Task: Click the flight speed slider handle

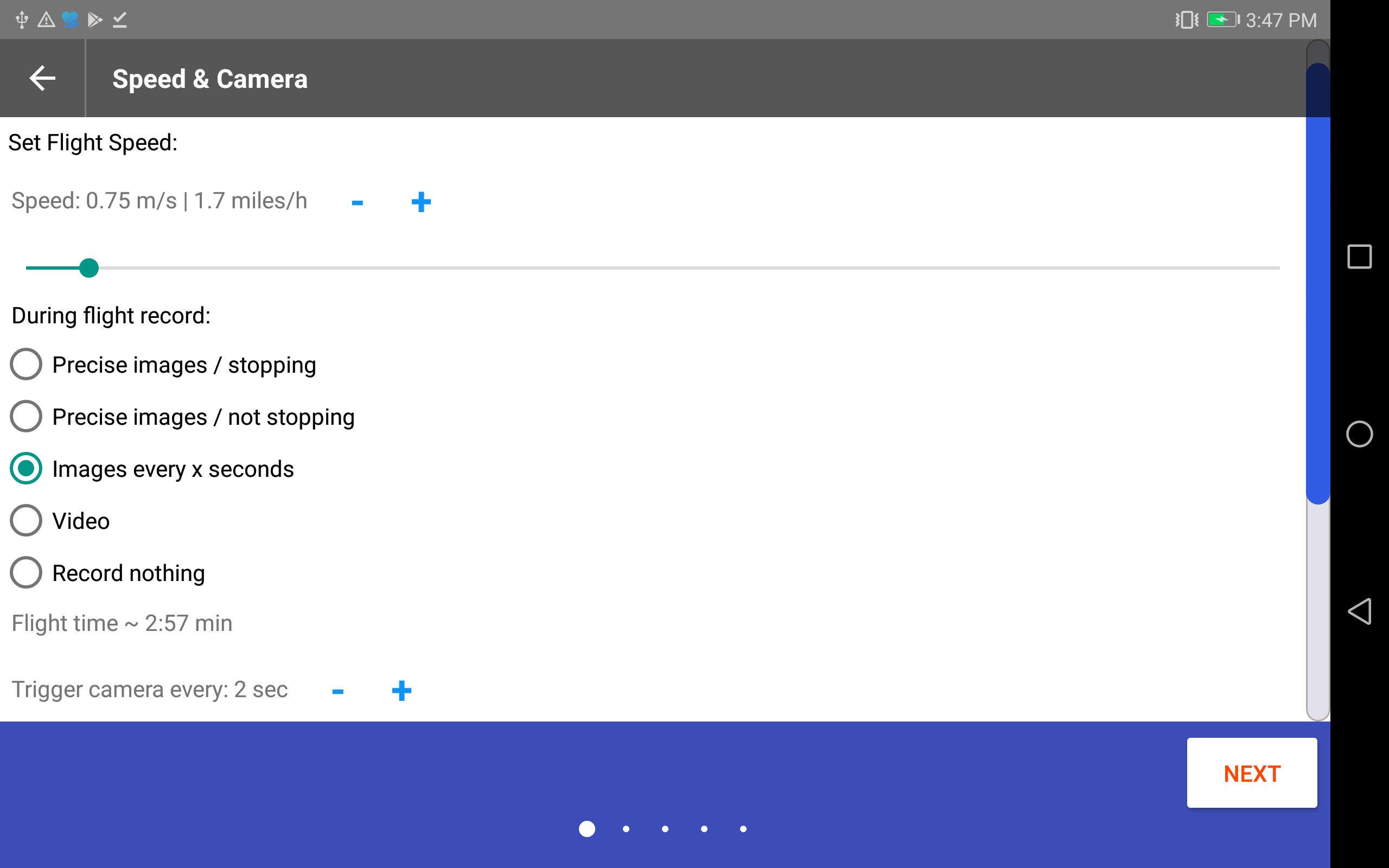Action: pyautogui.click(x=89, y=268)
